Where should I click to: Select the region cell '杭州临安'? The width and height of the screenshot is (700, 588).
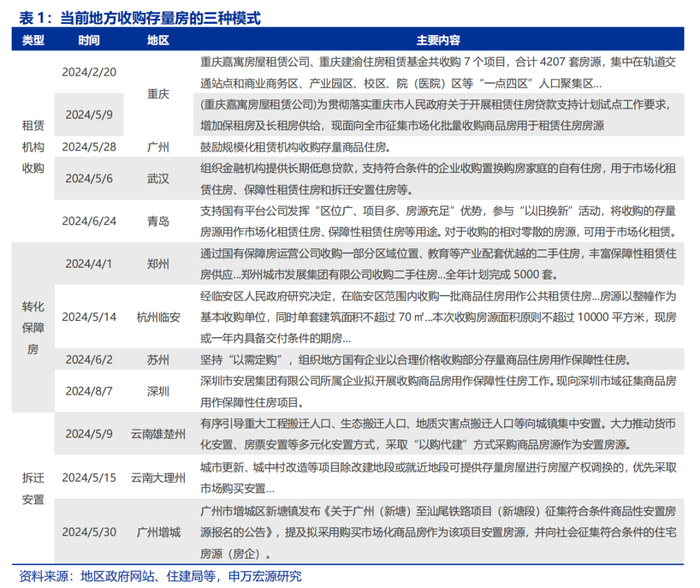158,317
